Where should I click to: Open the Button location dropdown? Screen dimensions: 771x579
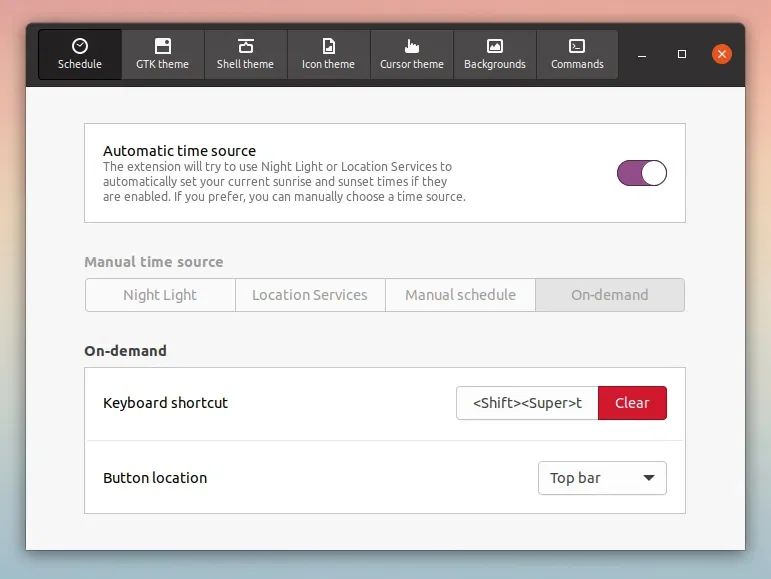click(x=601, y=478)
